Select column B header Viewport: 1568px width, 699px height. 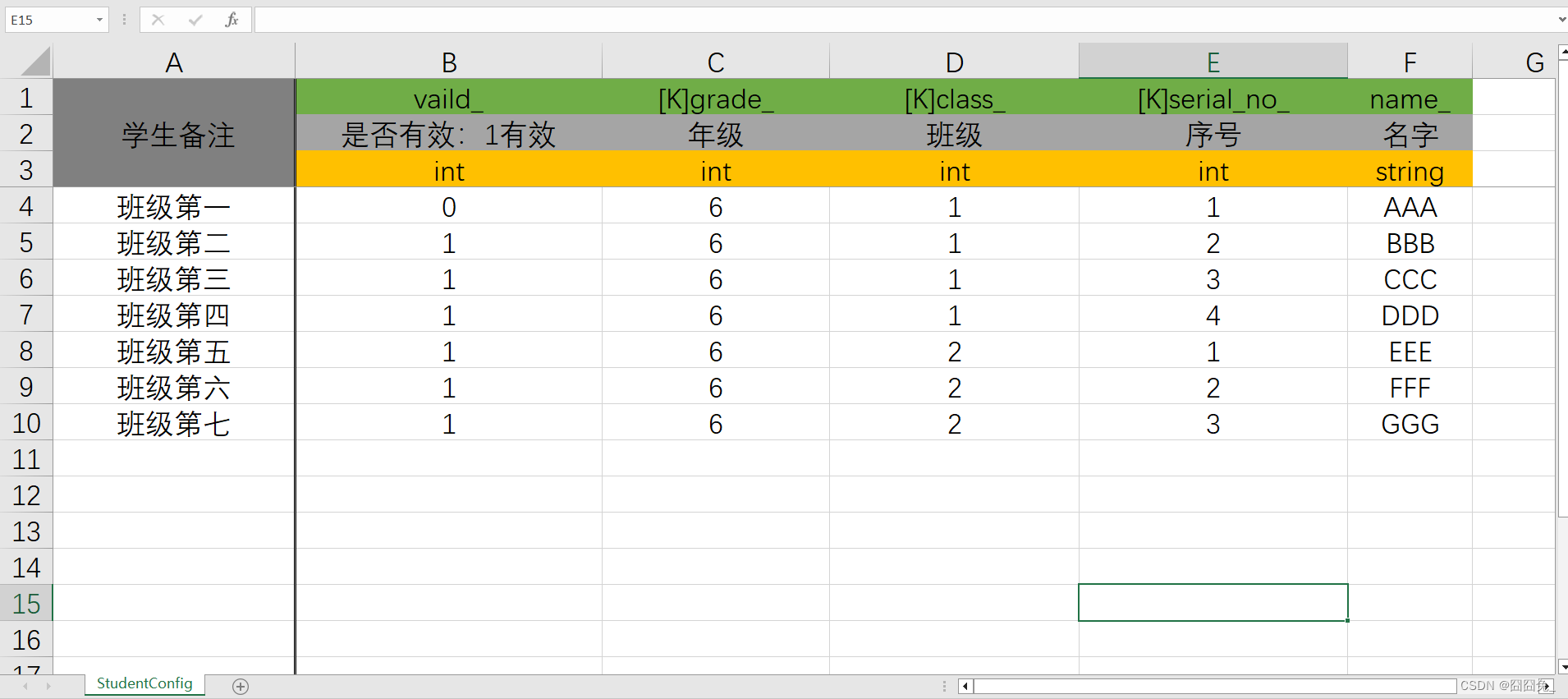[x=449, y=62]
